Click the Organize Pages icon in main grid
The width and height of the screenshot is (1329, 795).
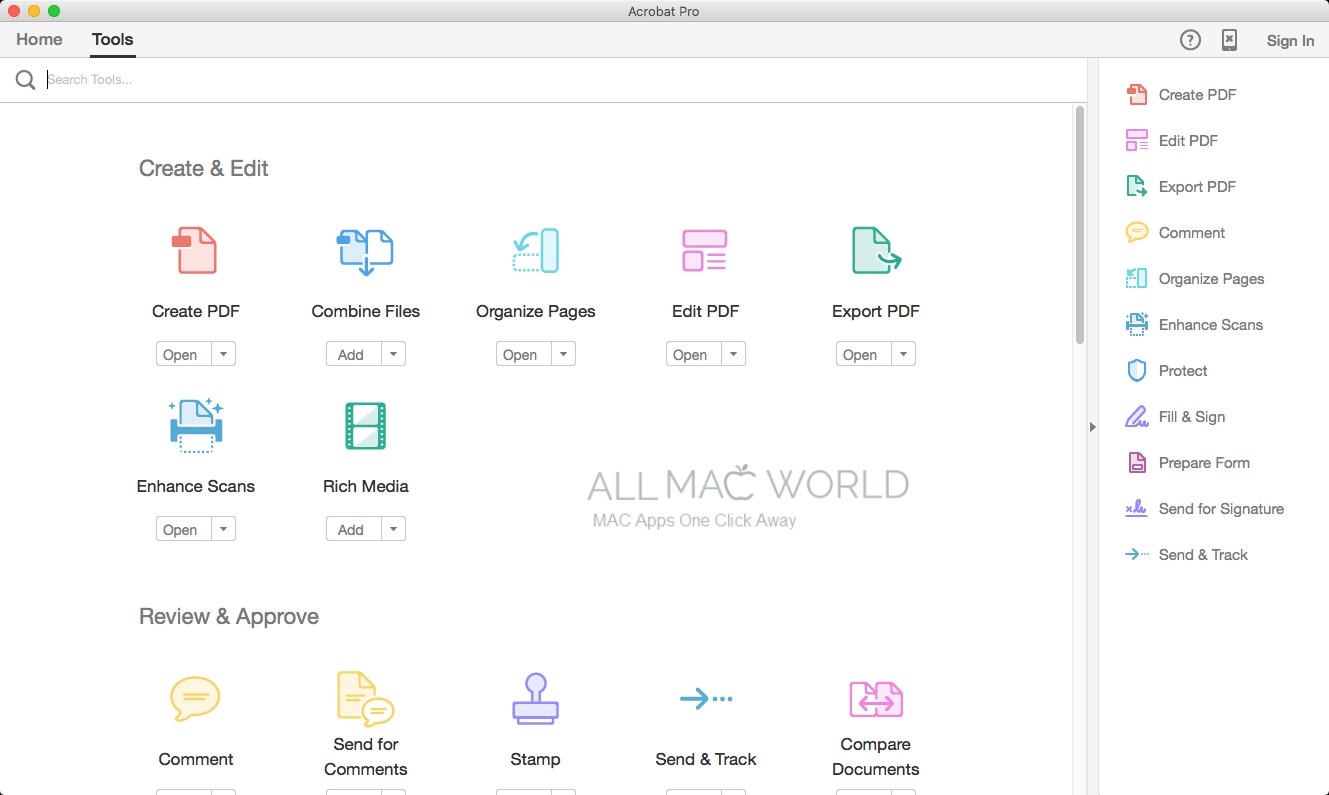[x=535, y=250]
